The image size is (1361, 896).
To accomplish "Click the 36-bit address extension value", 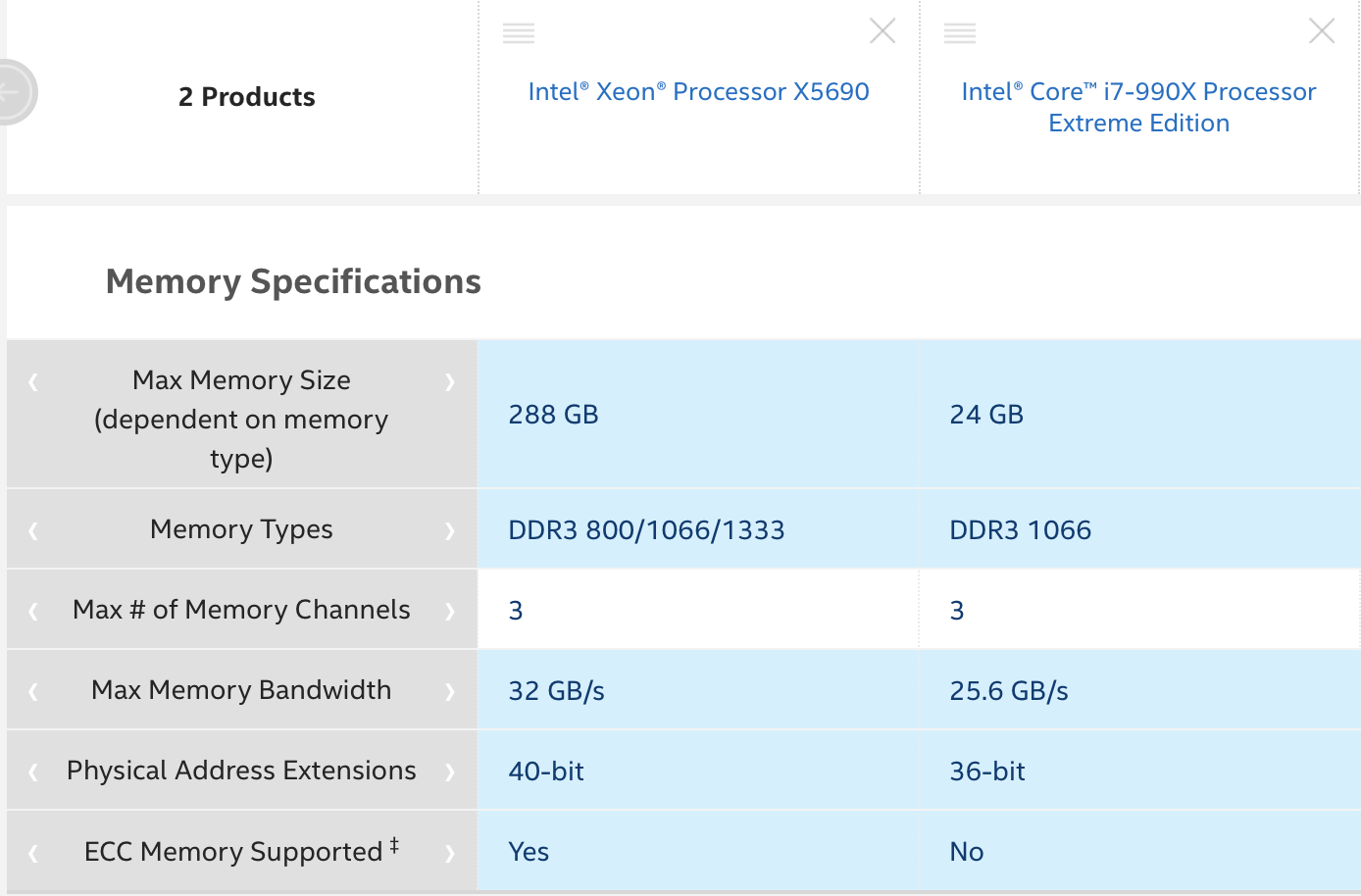I will (987, 772).
